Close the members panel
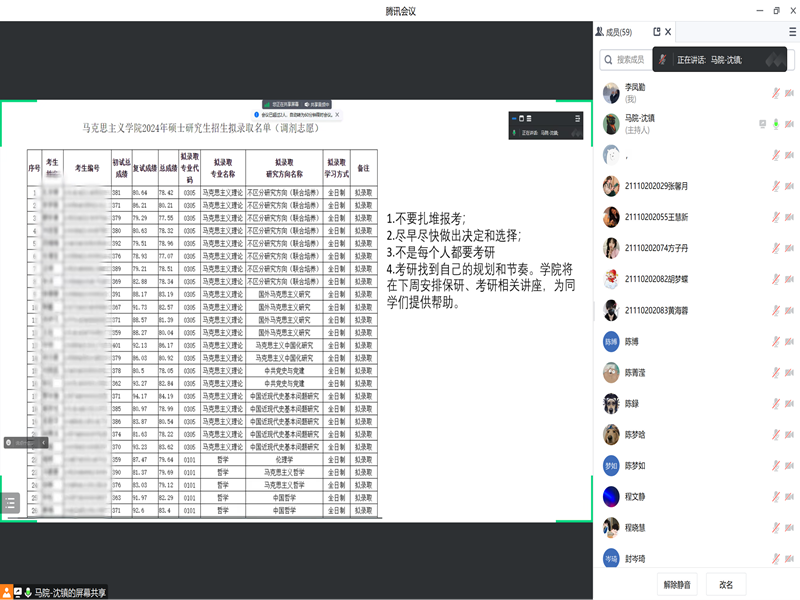 pos(668,32)
